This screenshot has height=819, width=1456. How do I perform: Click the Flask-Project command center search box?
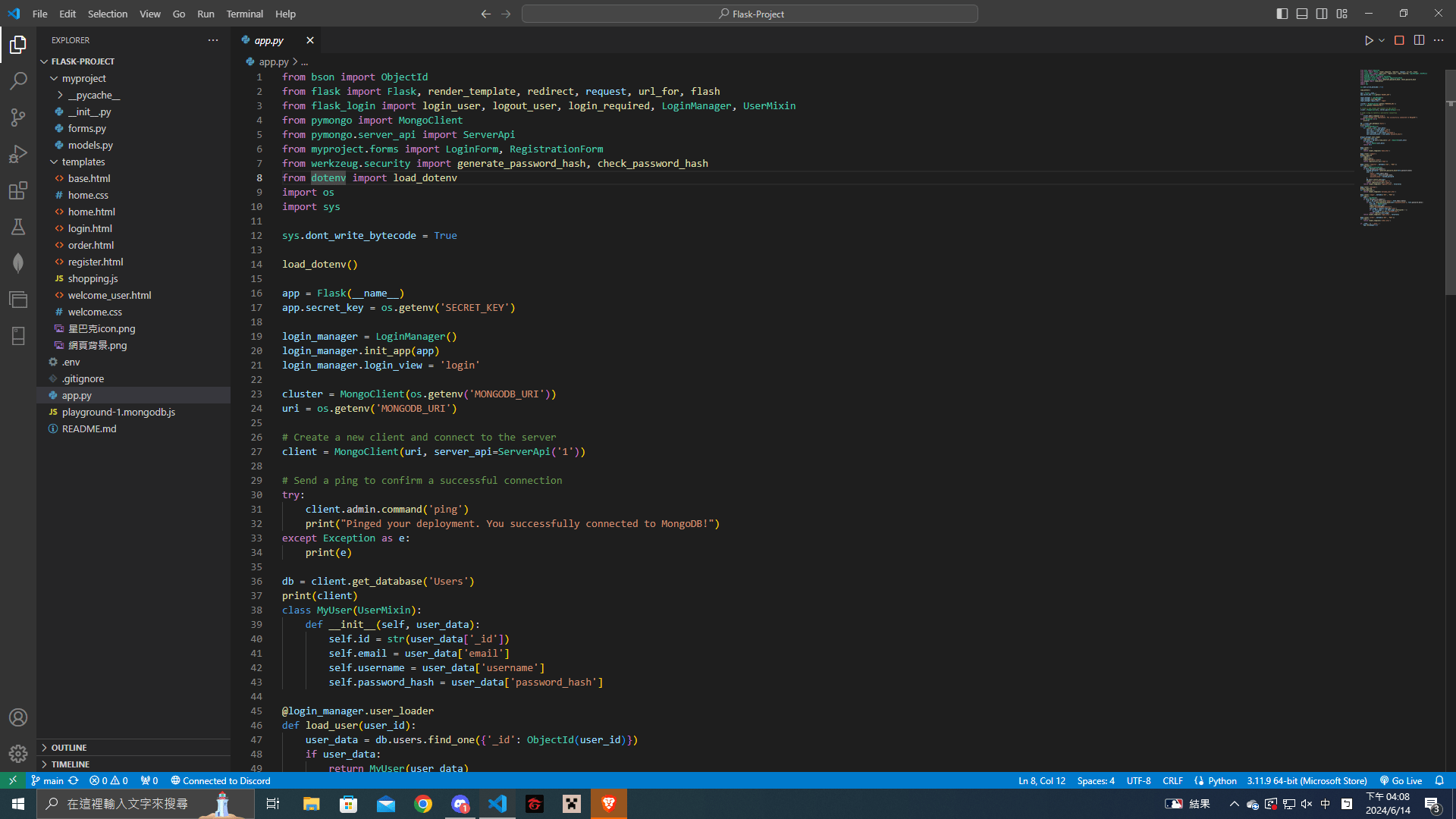pyautogui.click(x=749, y=14)
